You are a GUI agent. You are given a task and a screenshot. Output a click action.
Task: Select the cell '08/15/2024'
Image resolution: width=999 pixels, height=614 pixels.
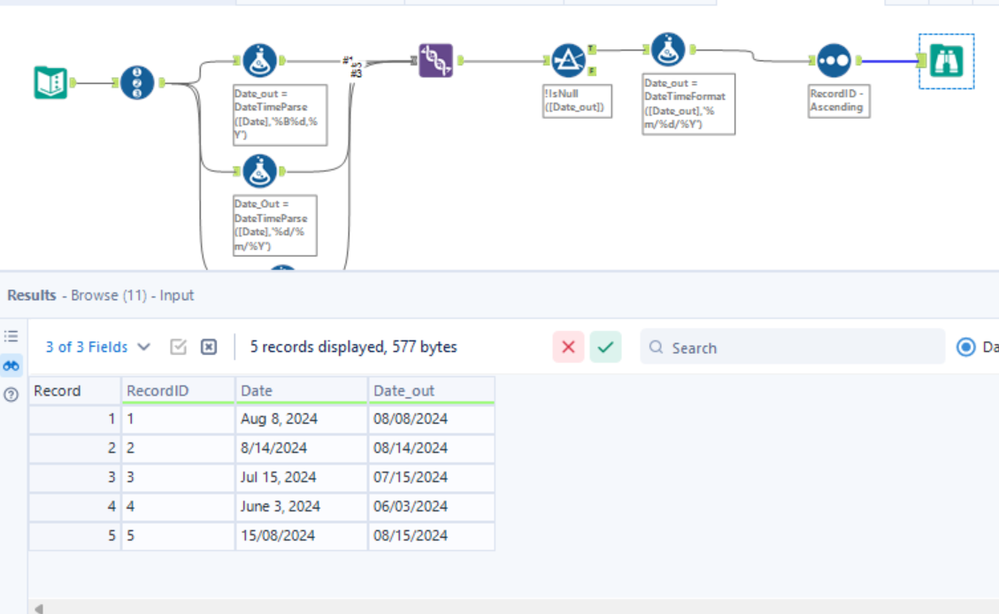(x=431, y=536)
